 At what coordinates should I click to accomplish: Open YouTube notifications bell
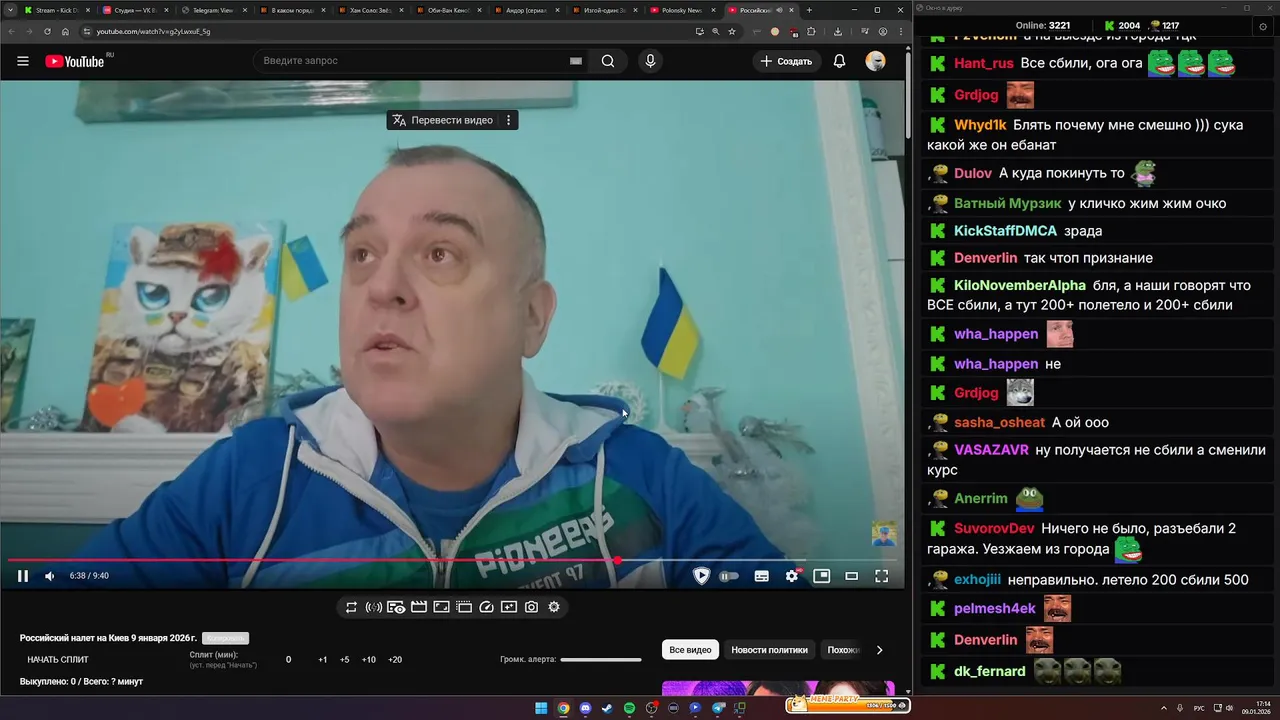pos(839,61)
